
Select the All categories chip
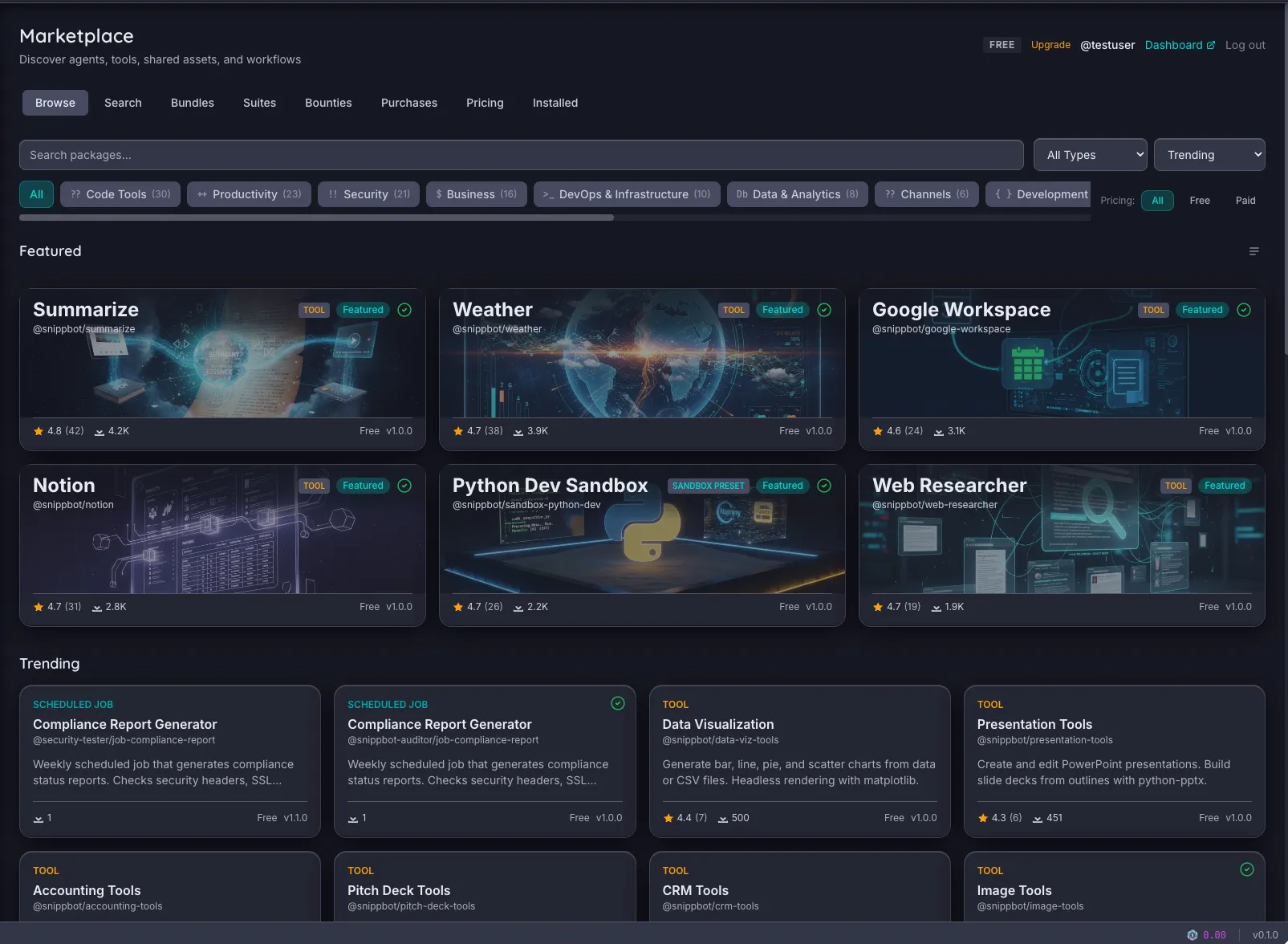[36, 194]
